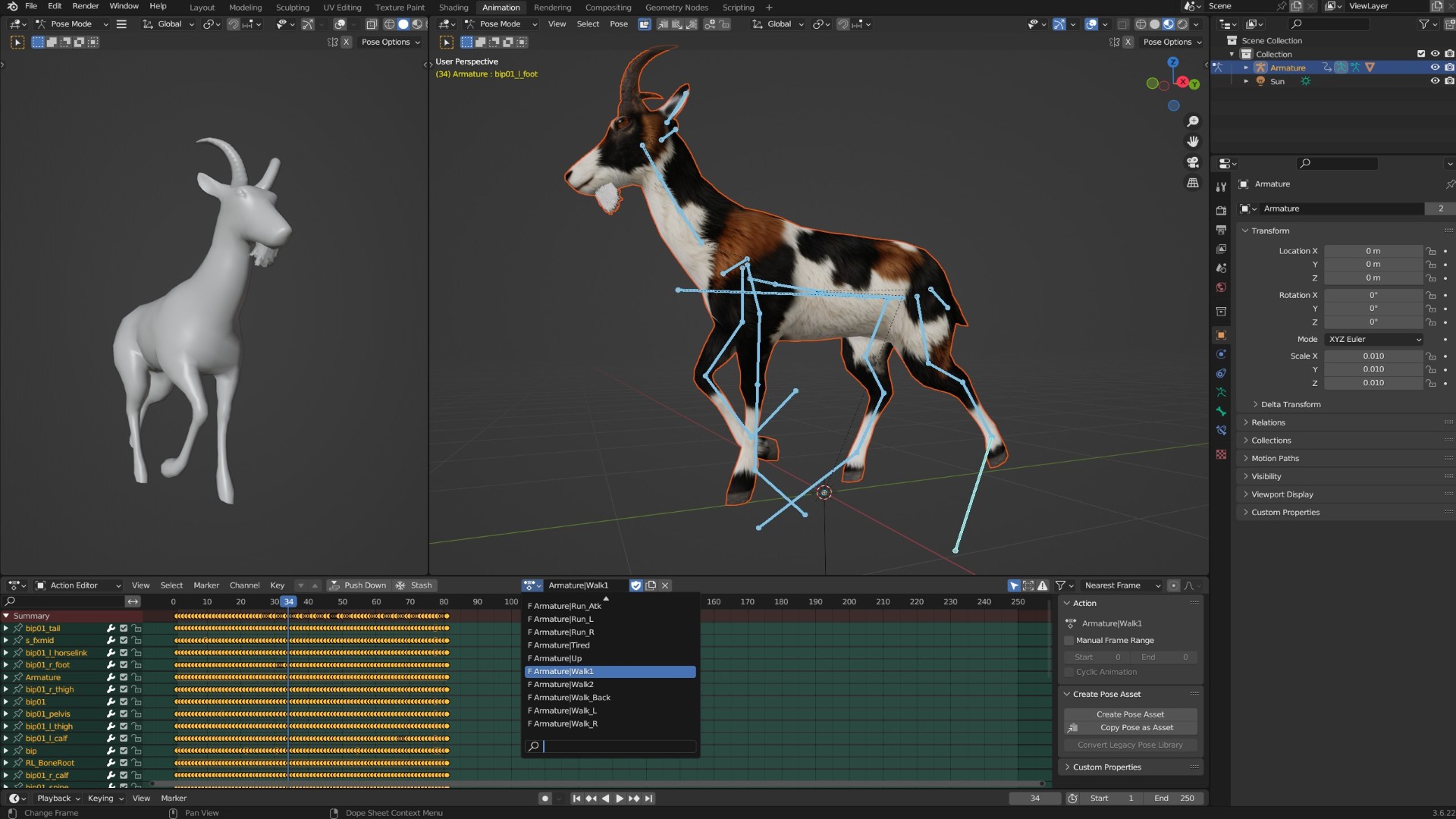Click the Copy Pose as Asset button
1456x819 pixels.
click(x=1130, y=728)
